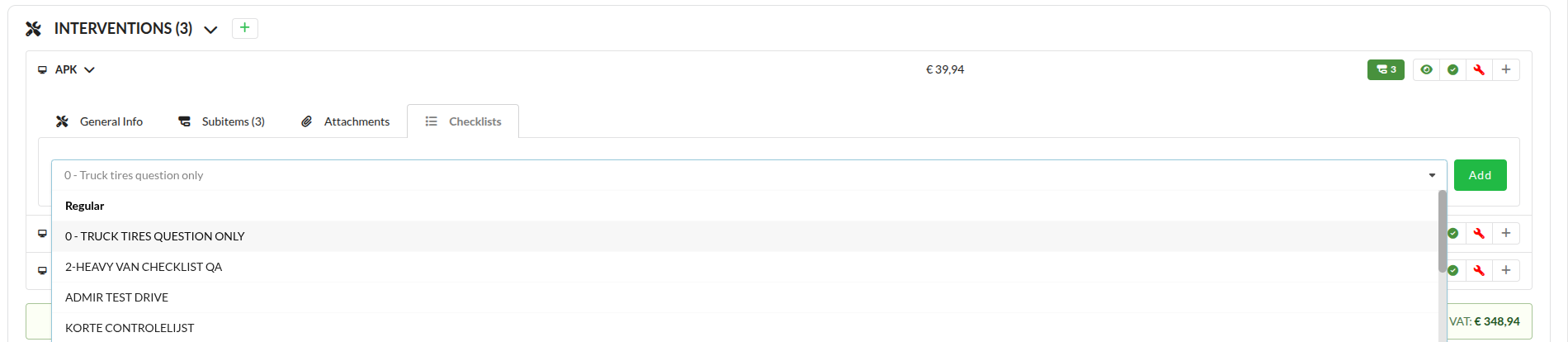Viewport: 1568px width, 342px height.
Task: Click the green plus next to Interventions
Action: [244, 28]
